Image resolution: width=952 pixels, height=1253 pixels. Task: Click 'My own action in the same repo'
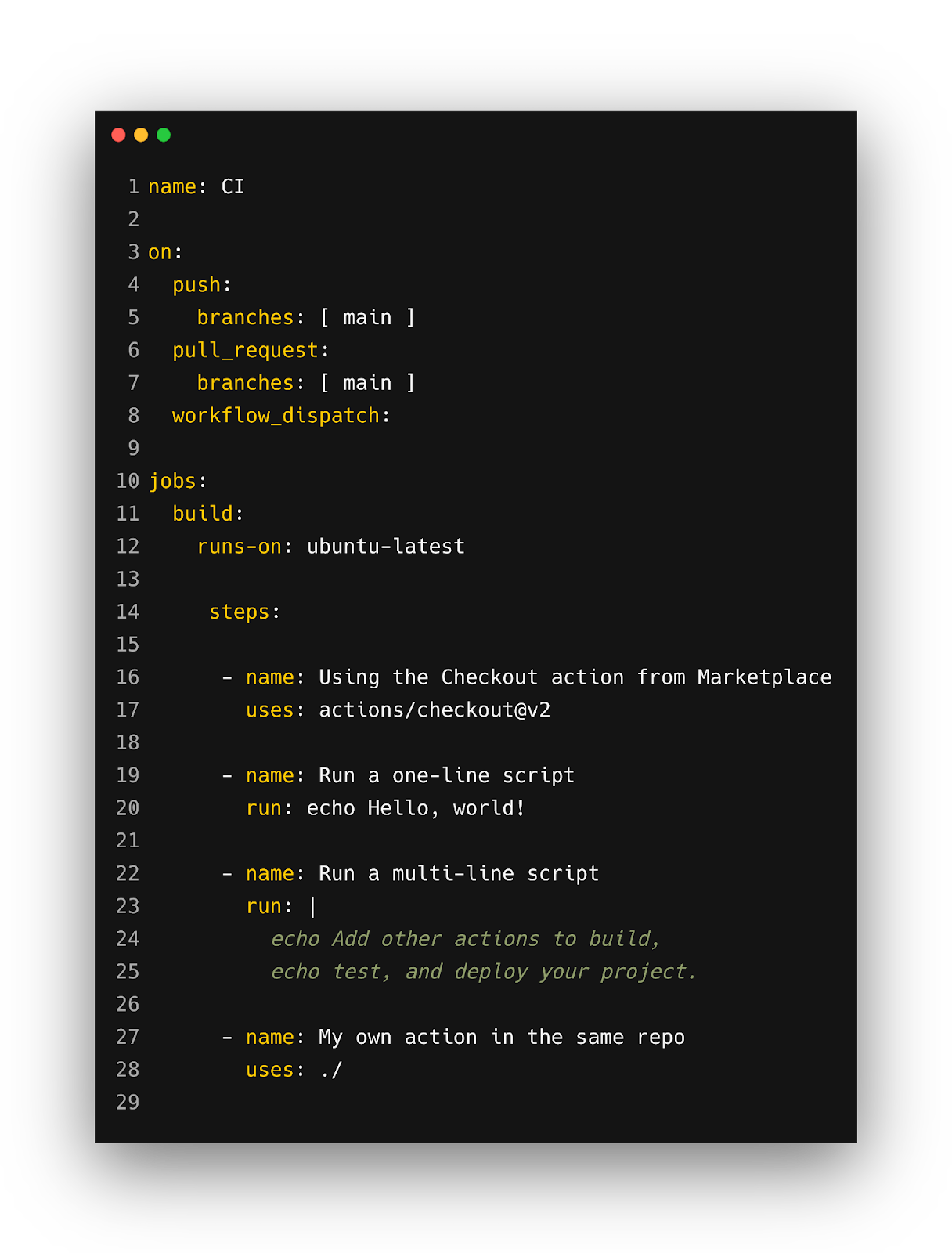(x=501, y=1038)
